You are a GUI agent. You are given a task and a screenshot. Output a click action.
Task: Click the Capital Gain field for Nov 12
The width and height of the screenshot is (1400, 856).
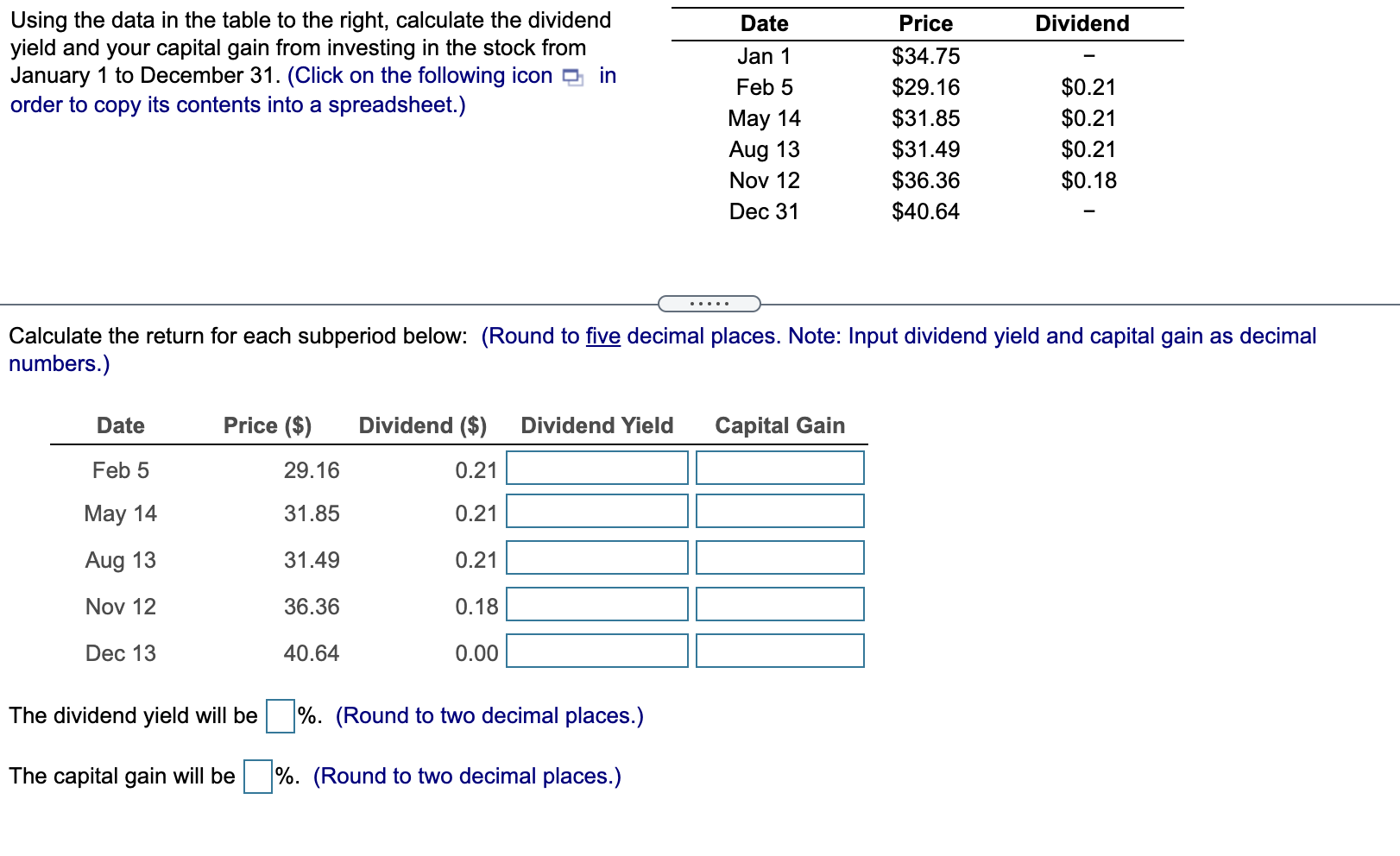778,606
